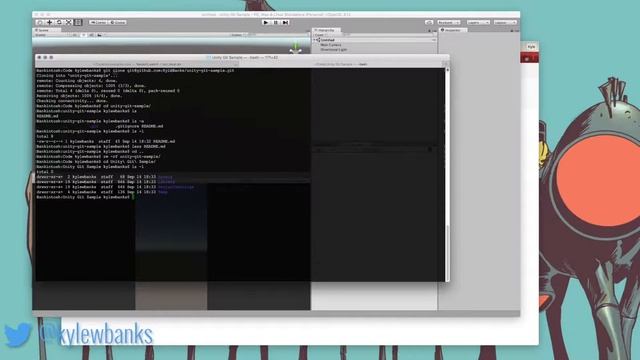This screenshot has width=640, height=360.
Task: Open the Account dropdown in Unity
Action: click(449, 22)
